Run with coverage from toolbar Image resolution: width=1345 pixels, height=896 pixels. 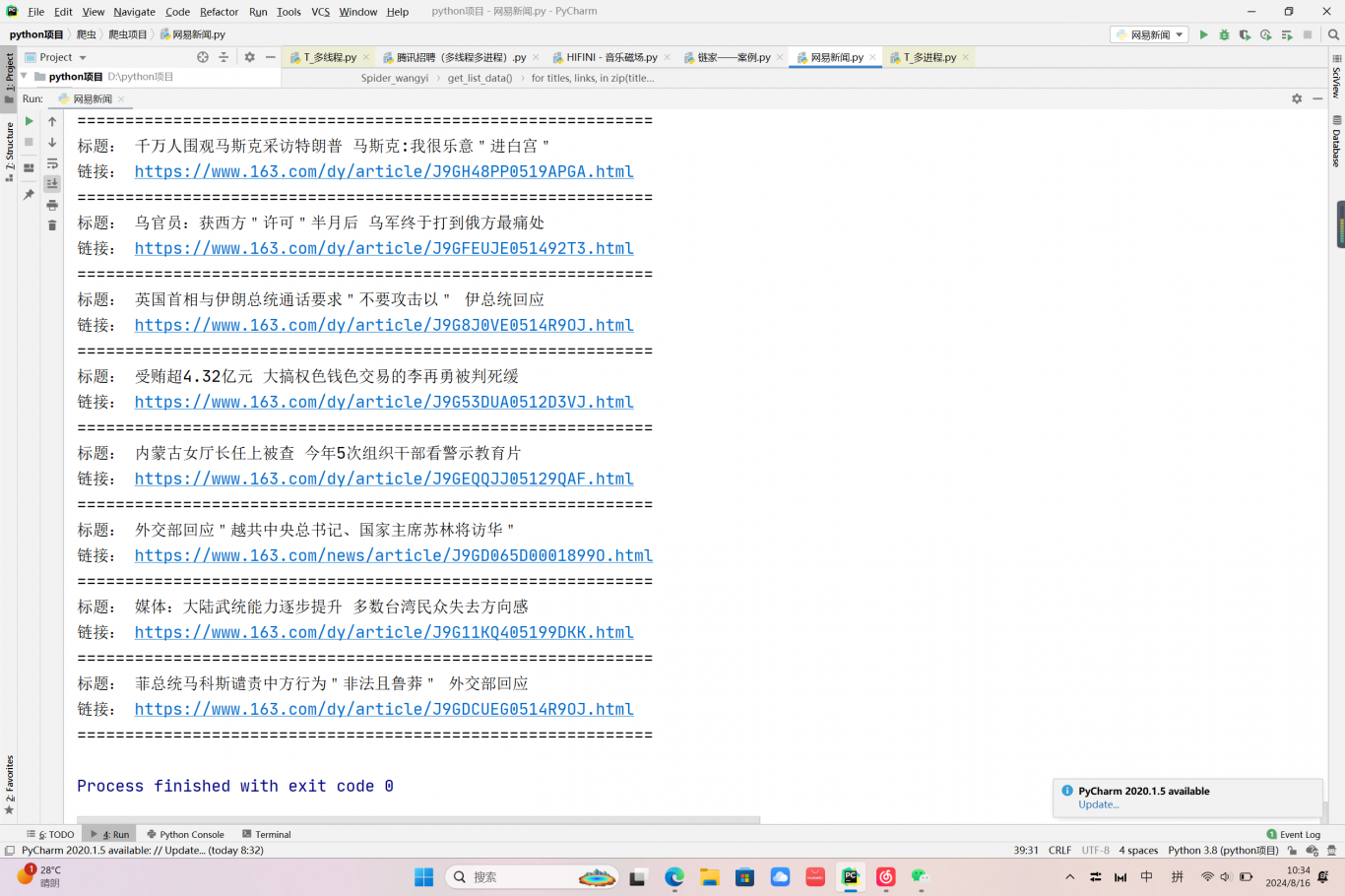(x=1245, y=34)
